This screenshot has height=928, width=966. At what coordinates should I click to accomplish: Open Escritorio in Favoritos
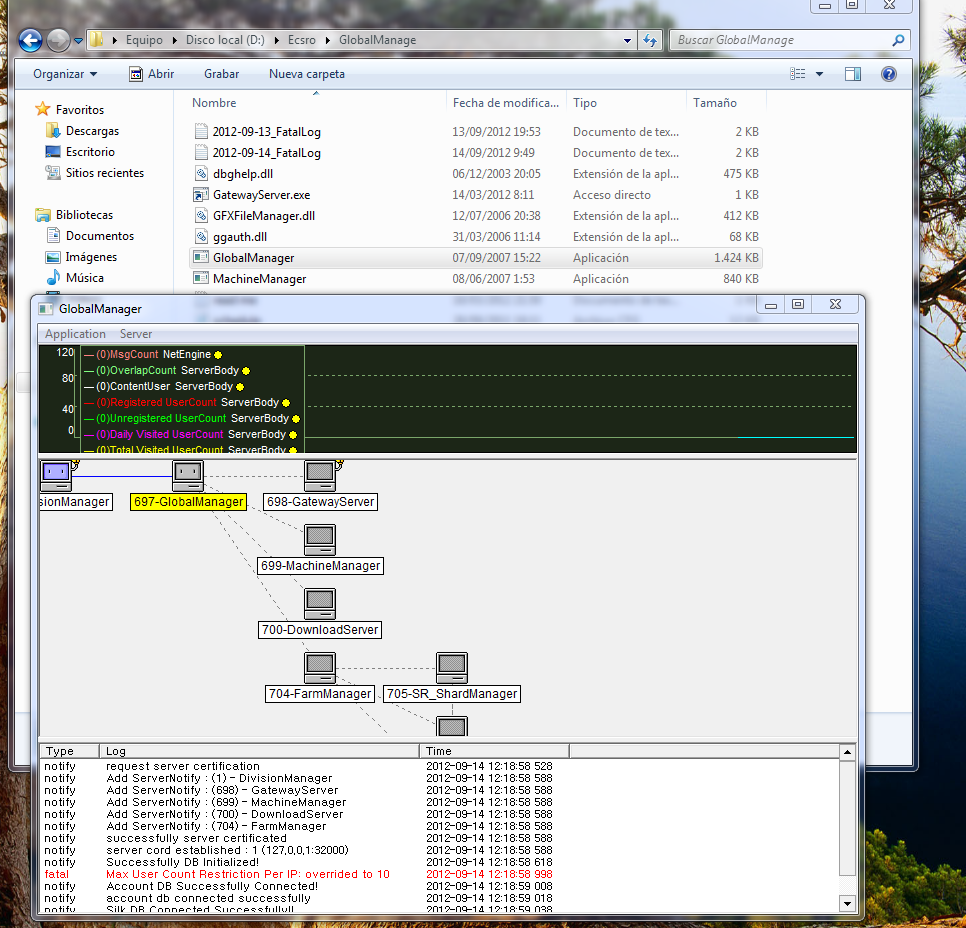tap(80, 152)
